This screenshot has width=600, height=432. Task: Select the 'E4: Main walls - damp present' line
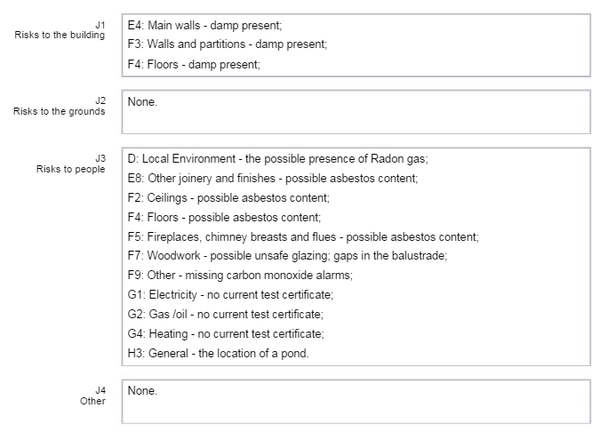point(205,25)
